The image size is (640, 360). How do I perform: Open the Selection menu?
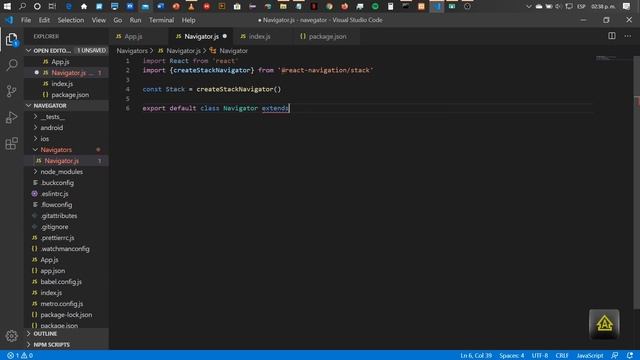coord(71,20)
